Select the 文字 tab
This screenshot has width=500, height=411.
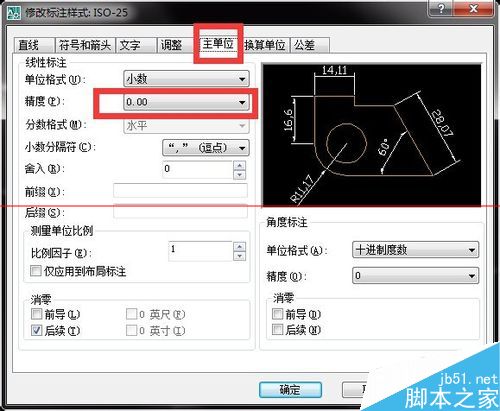(x=136, y=45)
